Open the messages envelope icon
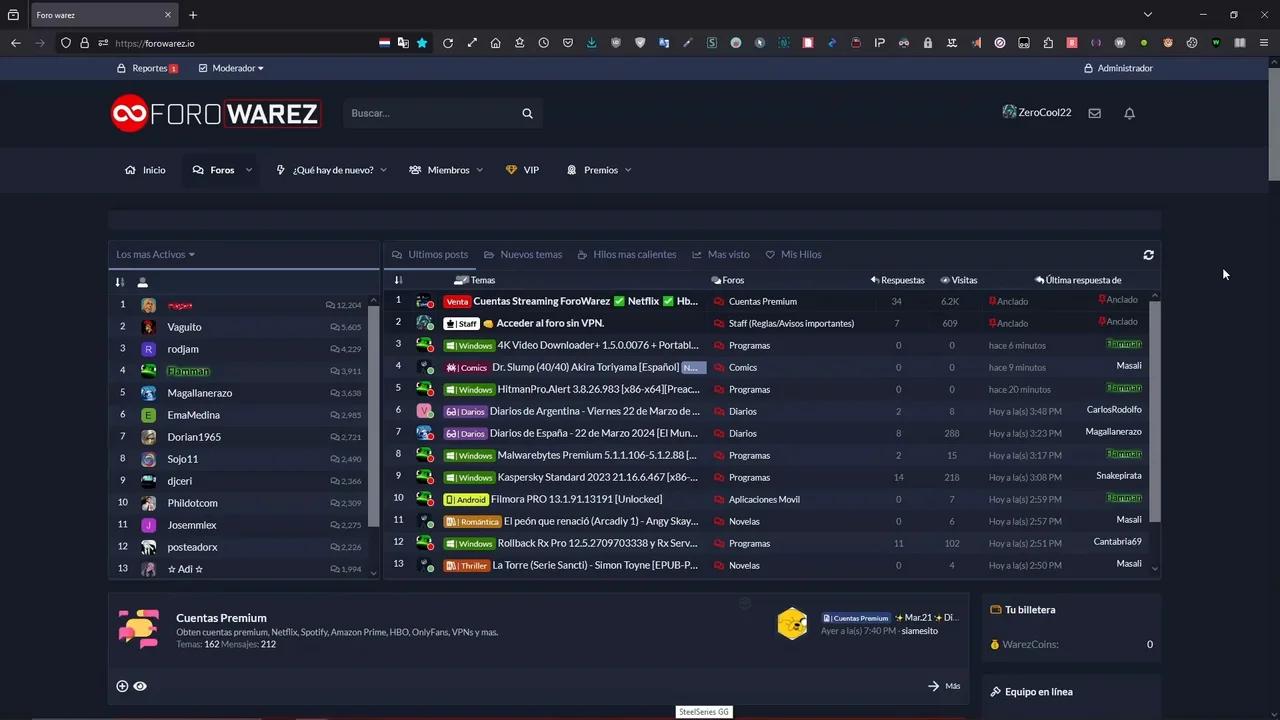 tap(1095, 113)
